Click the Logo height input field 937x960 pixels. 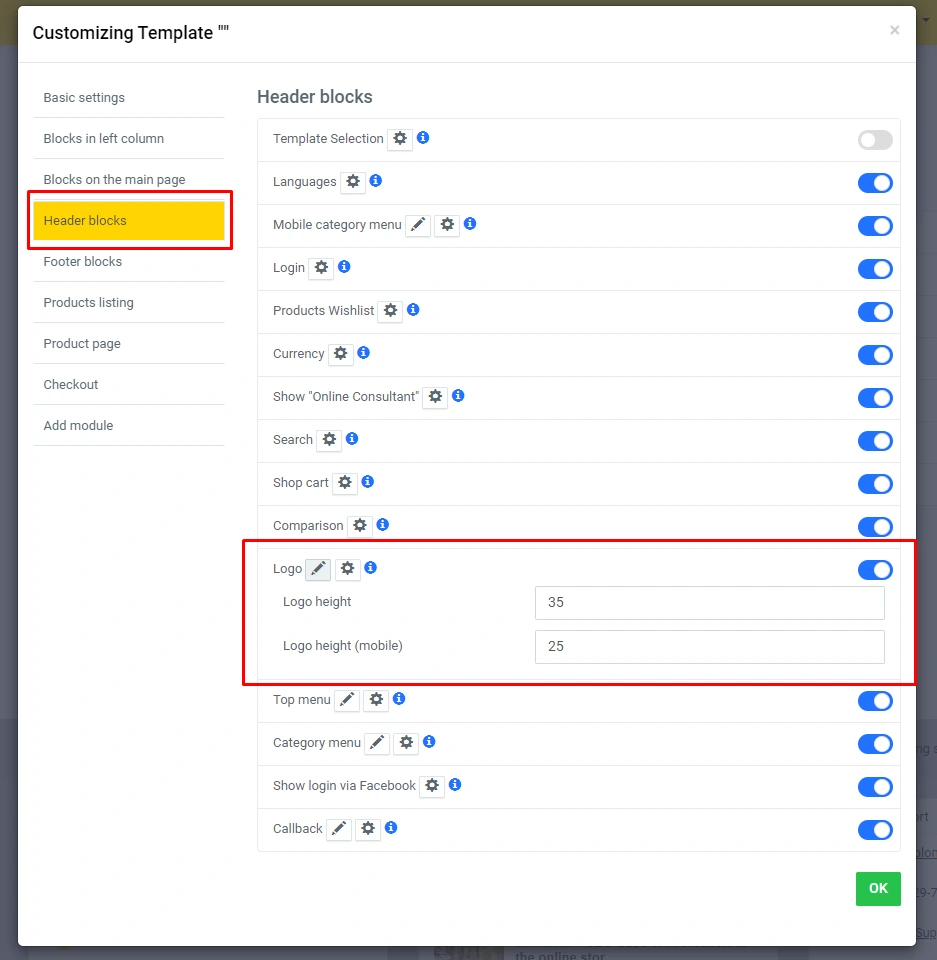709,603
